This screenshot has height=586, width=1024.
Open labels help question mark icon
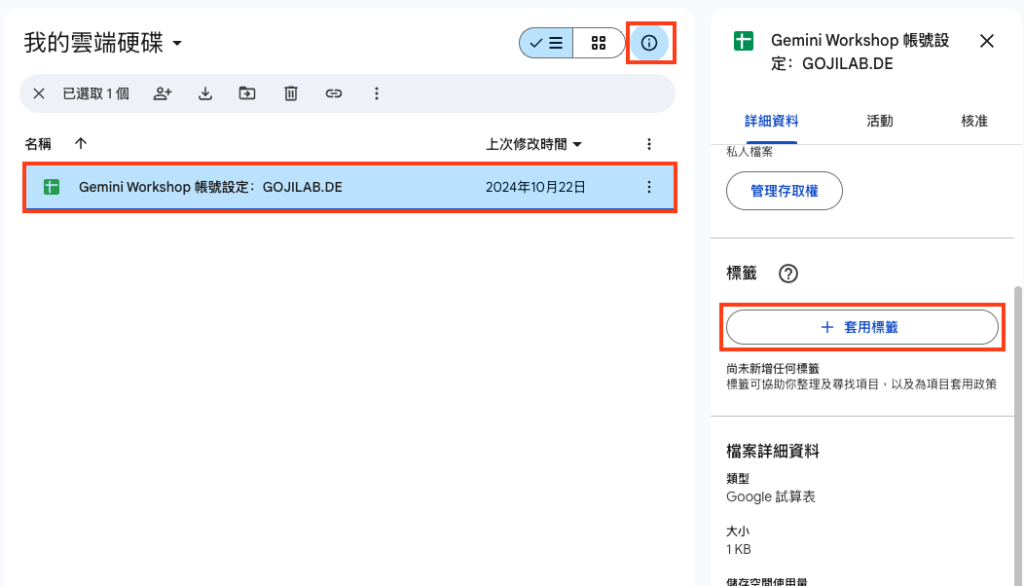pyautogui.click(x=788, y=274)
